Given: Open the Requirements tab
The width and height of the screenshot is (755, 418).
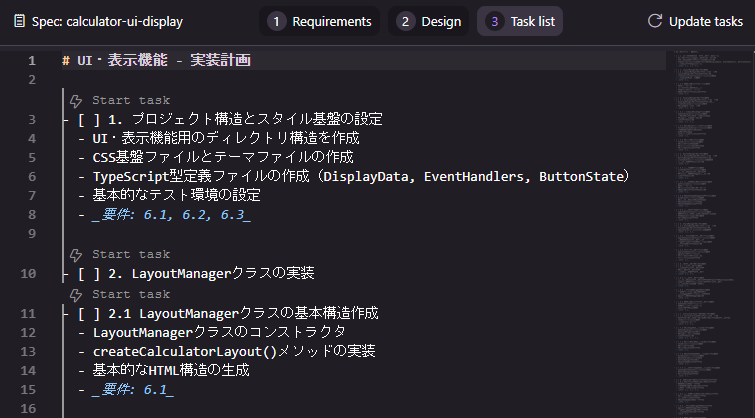Looking at the screenshot, I should 320,21.
